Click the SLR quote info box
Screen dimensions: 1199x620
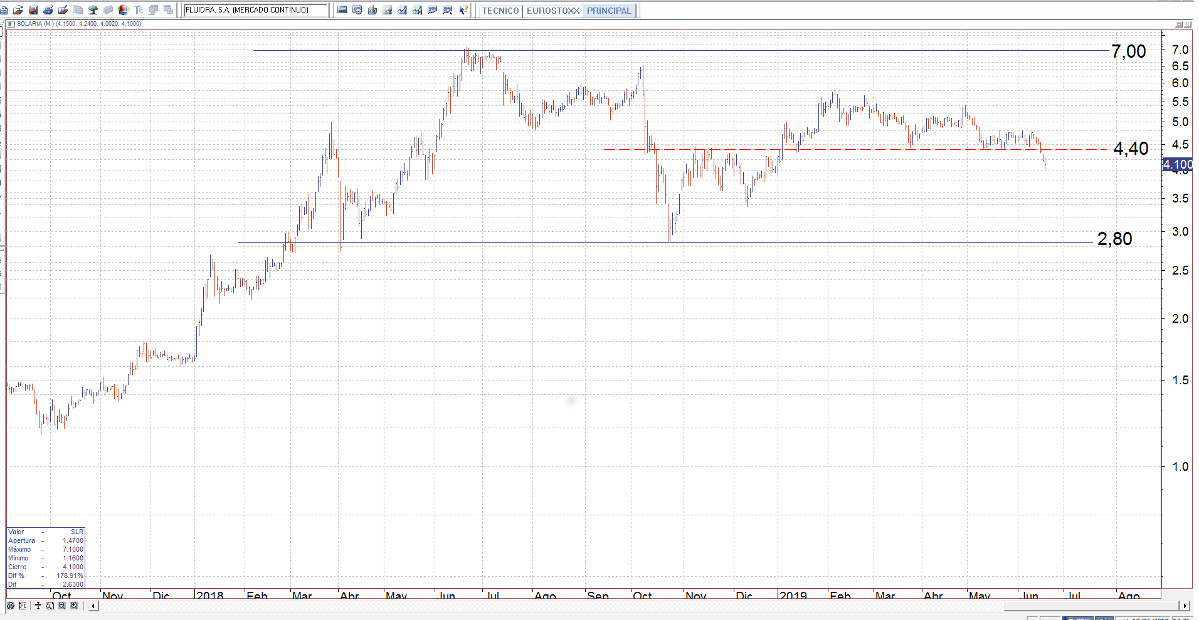pyautogui.click(x=46, y=557)
